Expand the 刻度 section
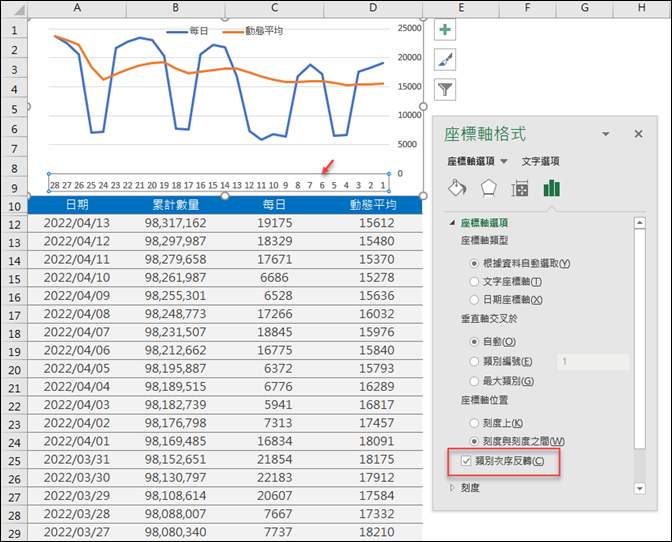672x542 pixels. [452, 488]
